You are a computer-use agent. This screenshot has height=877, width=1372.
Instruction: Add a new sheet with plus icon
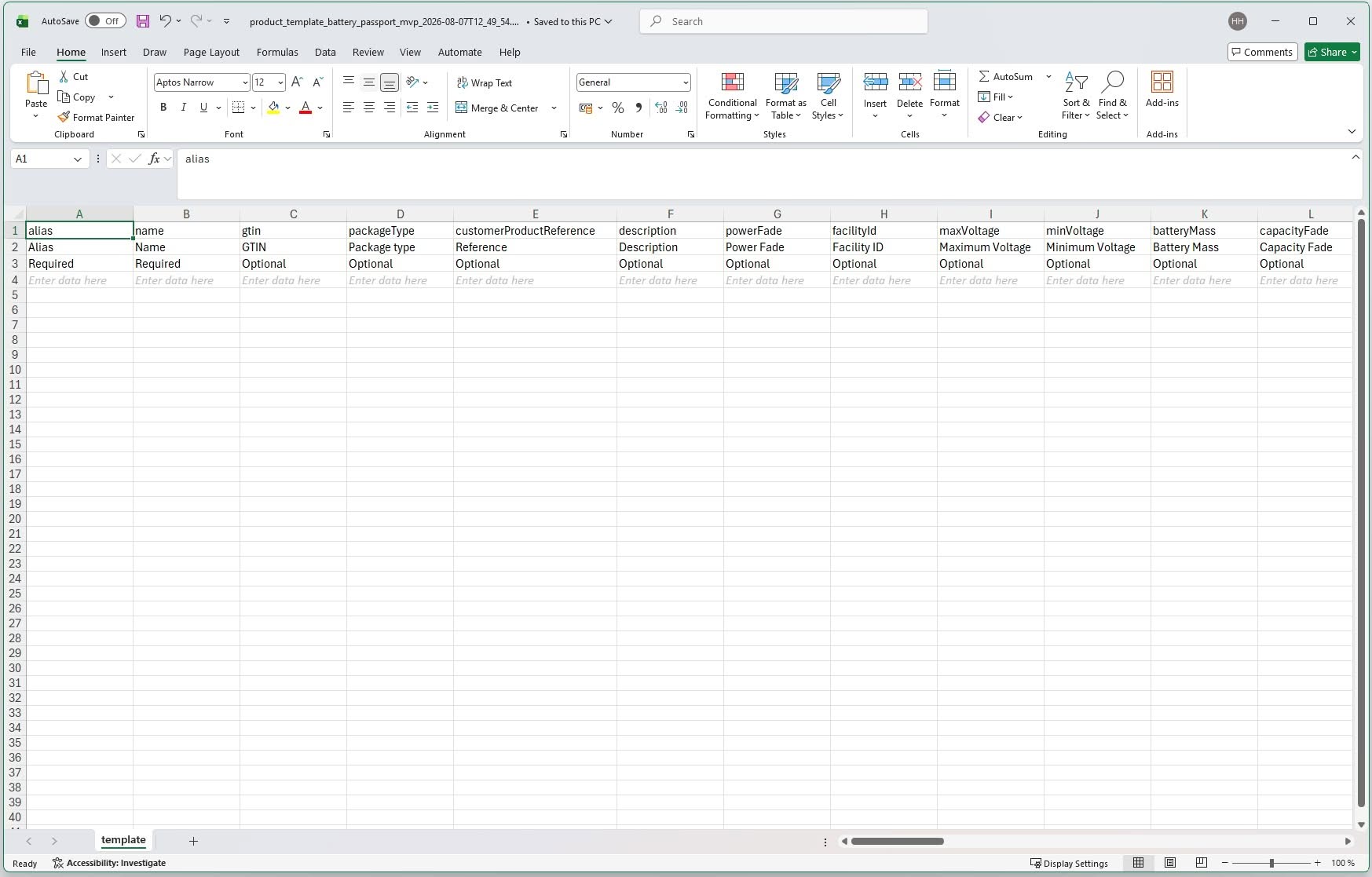193,841
